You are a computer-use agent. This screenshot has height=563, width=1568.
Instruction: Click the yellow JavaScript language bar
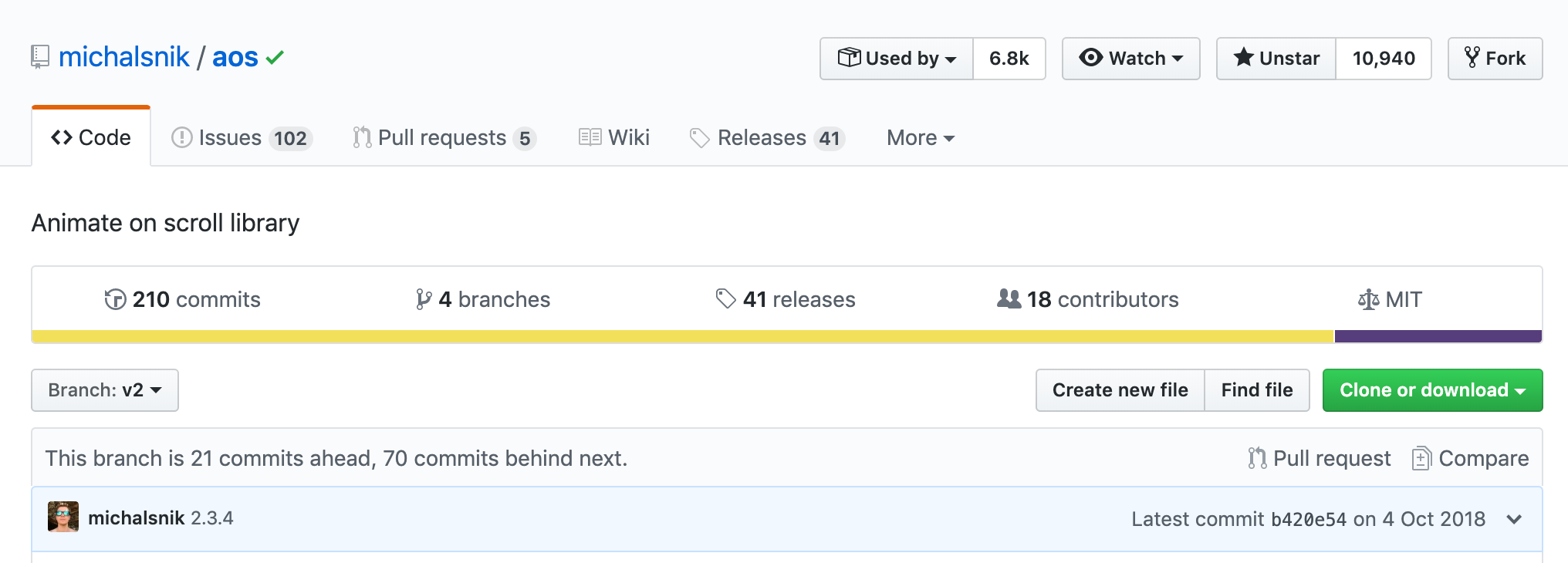(683, 336)
